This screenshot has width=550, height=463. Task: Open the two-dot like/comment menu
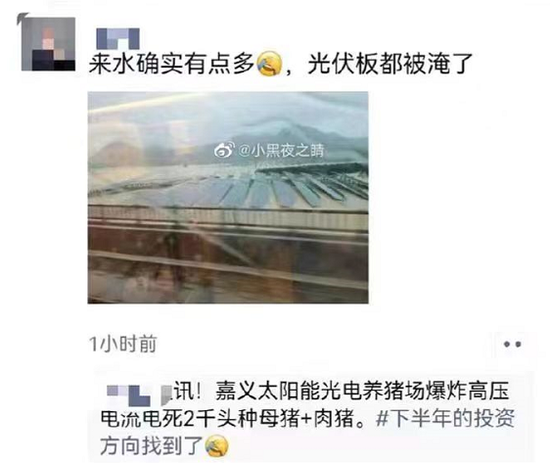(512, 344)
